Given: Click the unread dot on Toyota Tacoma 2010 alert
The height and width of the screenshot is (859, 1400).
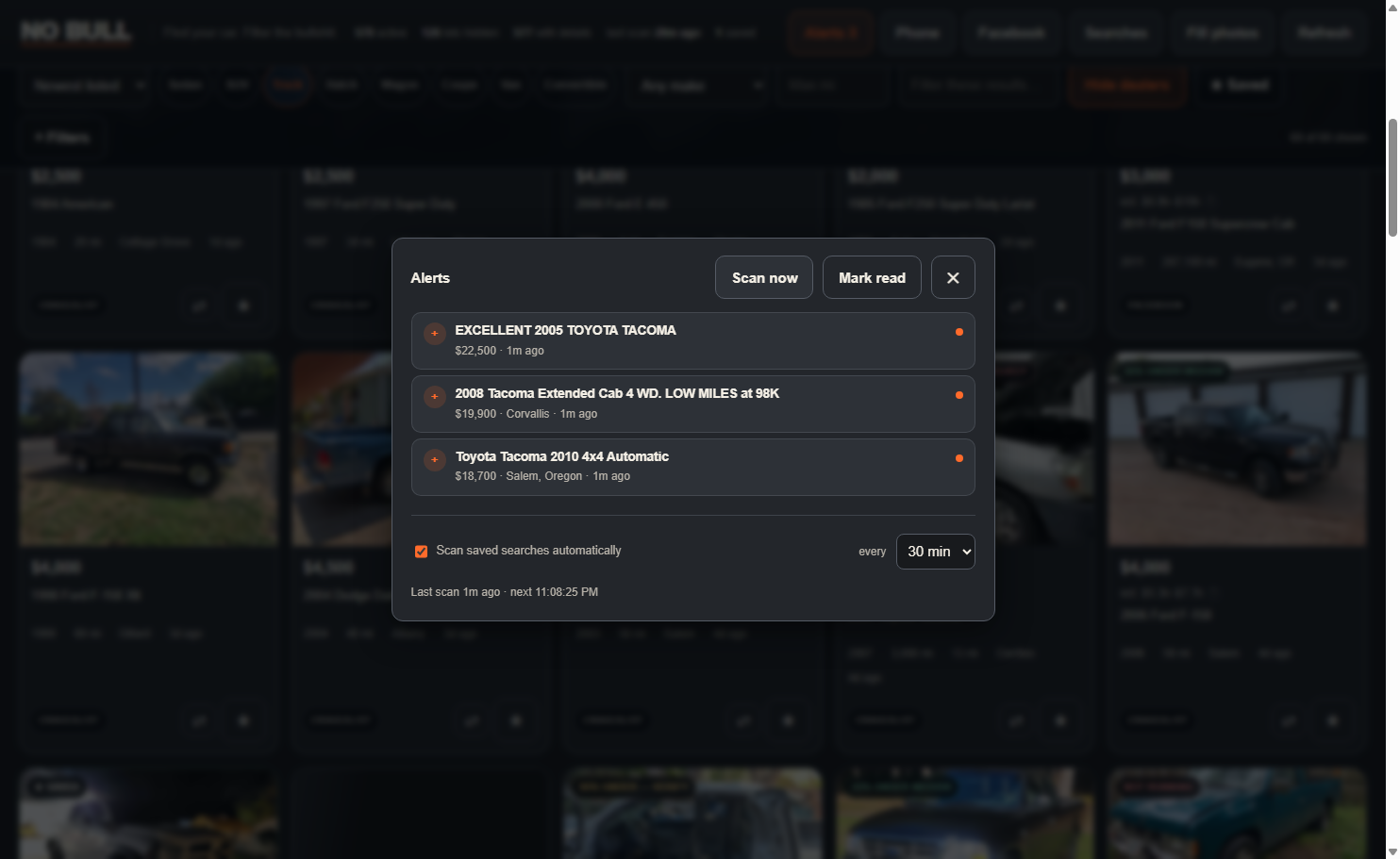Looking at the screenshot, I should [959, 458].
